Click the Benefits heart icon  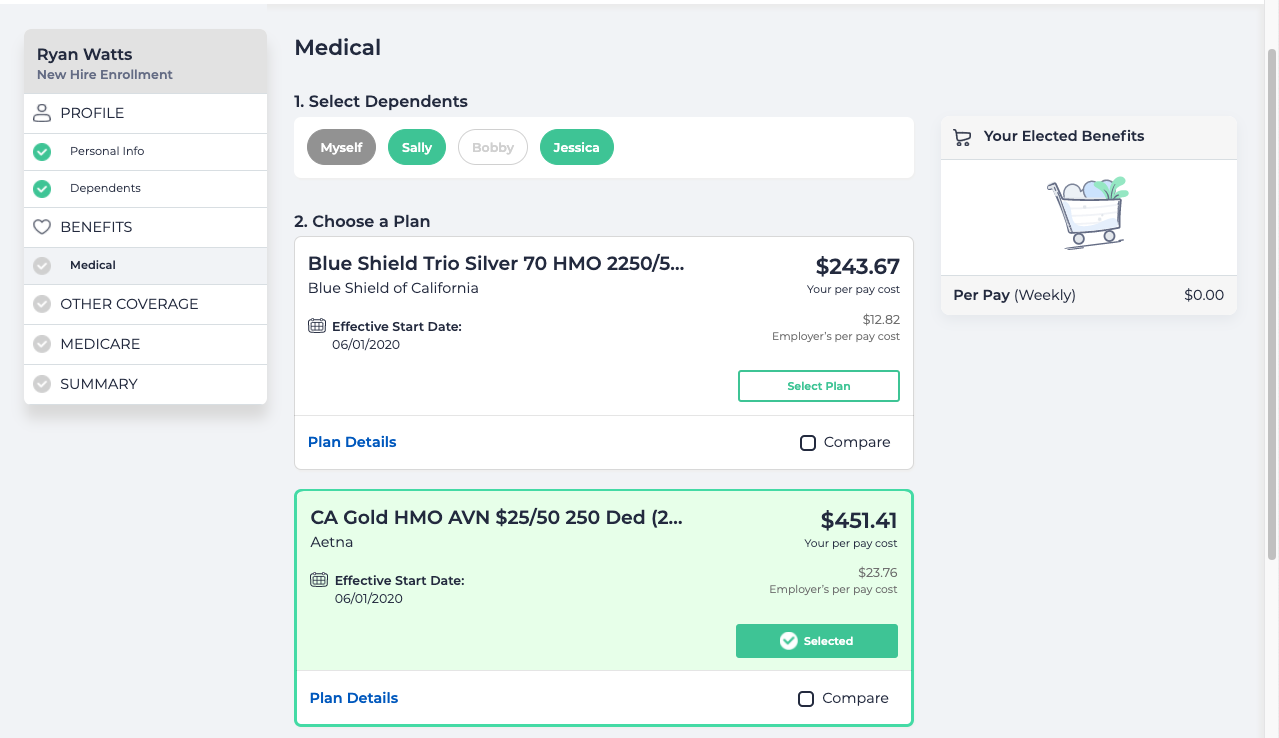click(x=42, y=227)
